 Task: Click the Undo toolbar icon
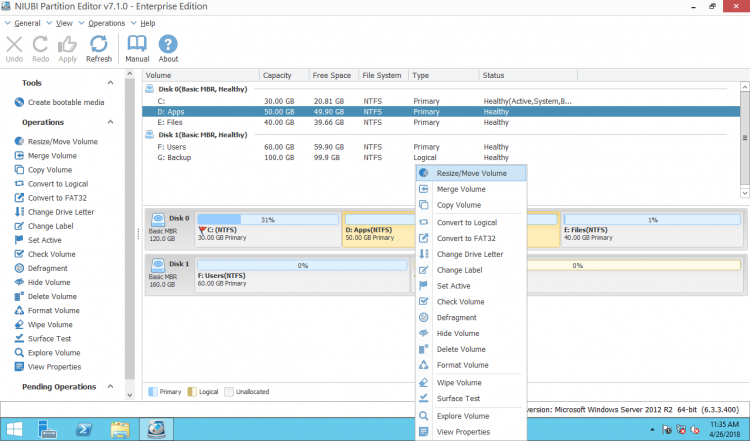click(x=14, y=44)
